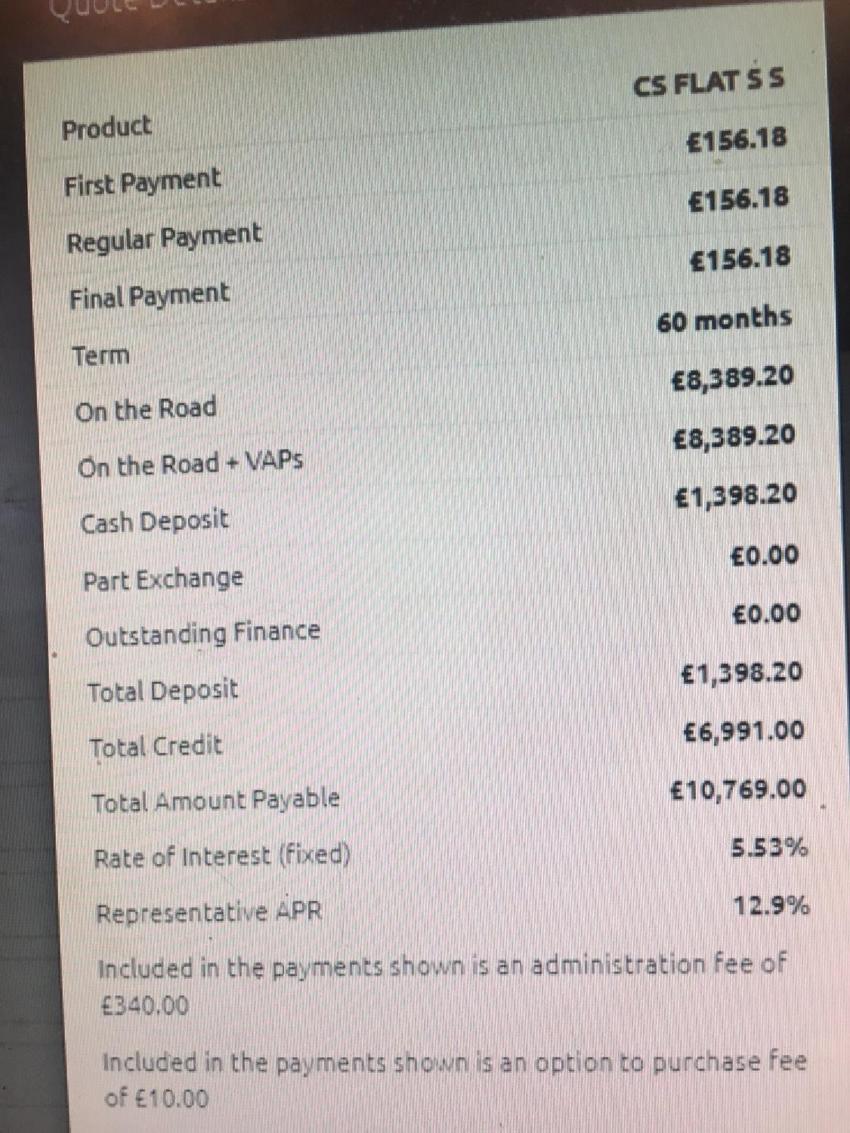Click the On the Road price £8,389.20
The width and height of the screenshot is (850, 1133).
(733, 378)
